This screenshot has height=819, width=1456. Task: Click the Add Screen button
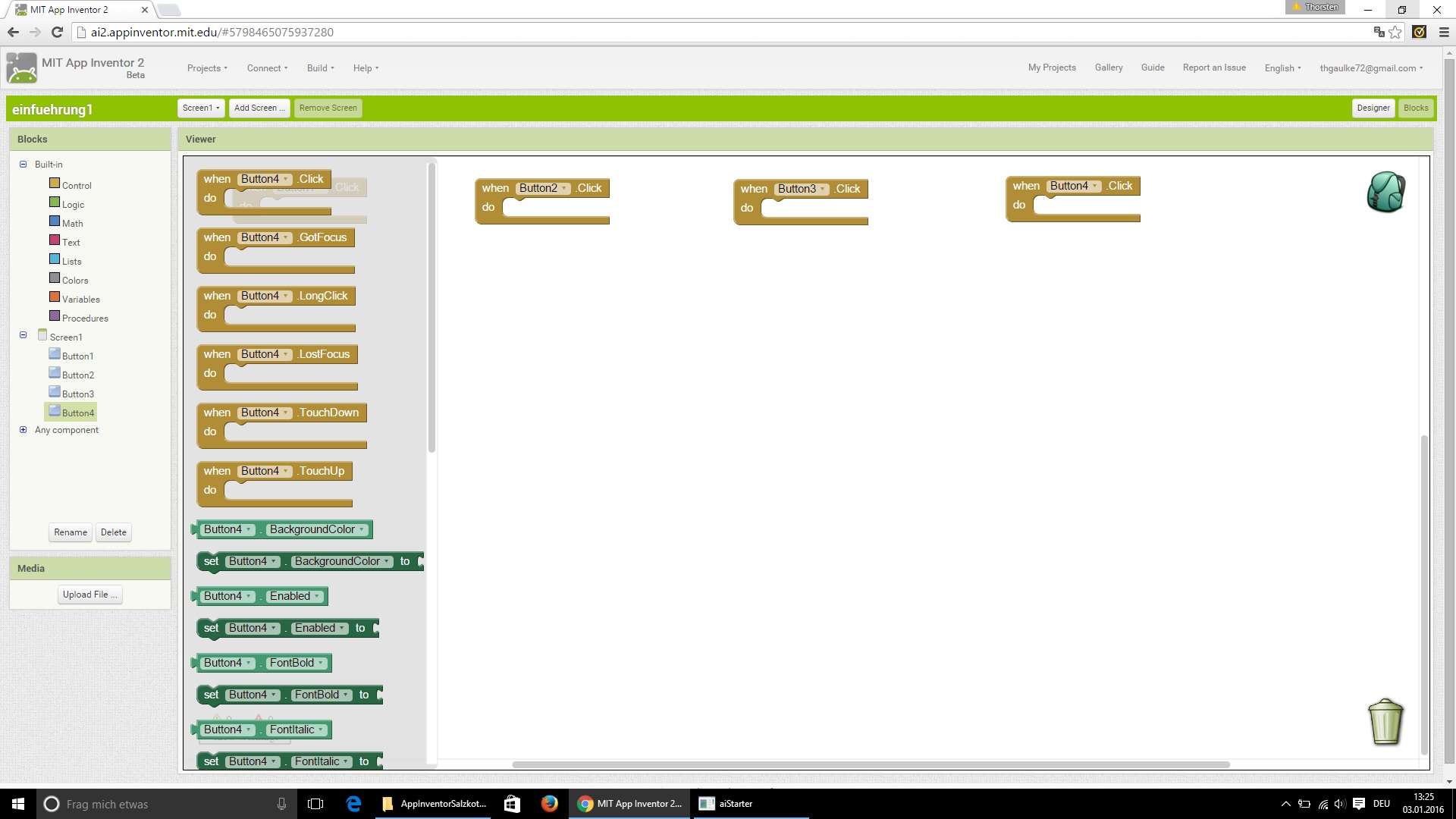coord(259,108)
